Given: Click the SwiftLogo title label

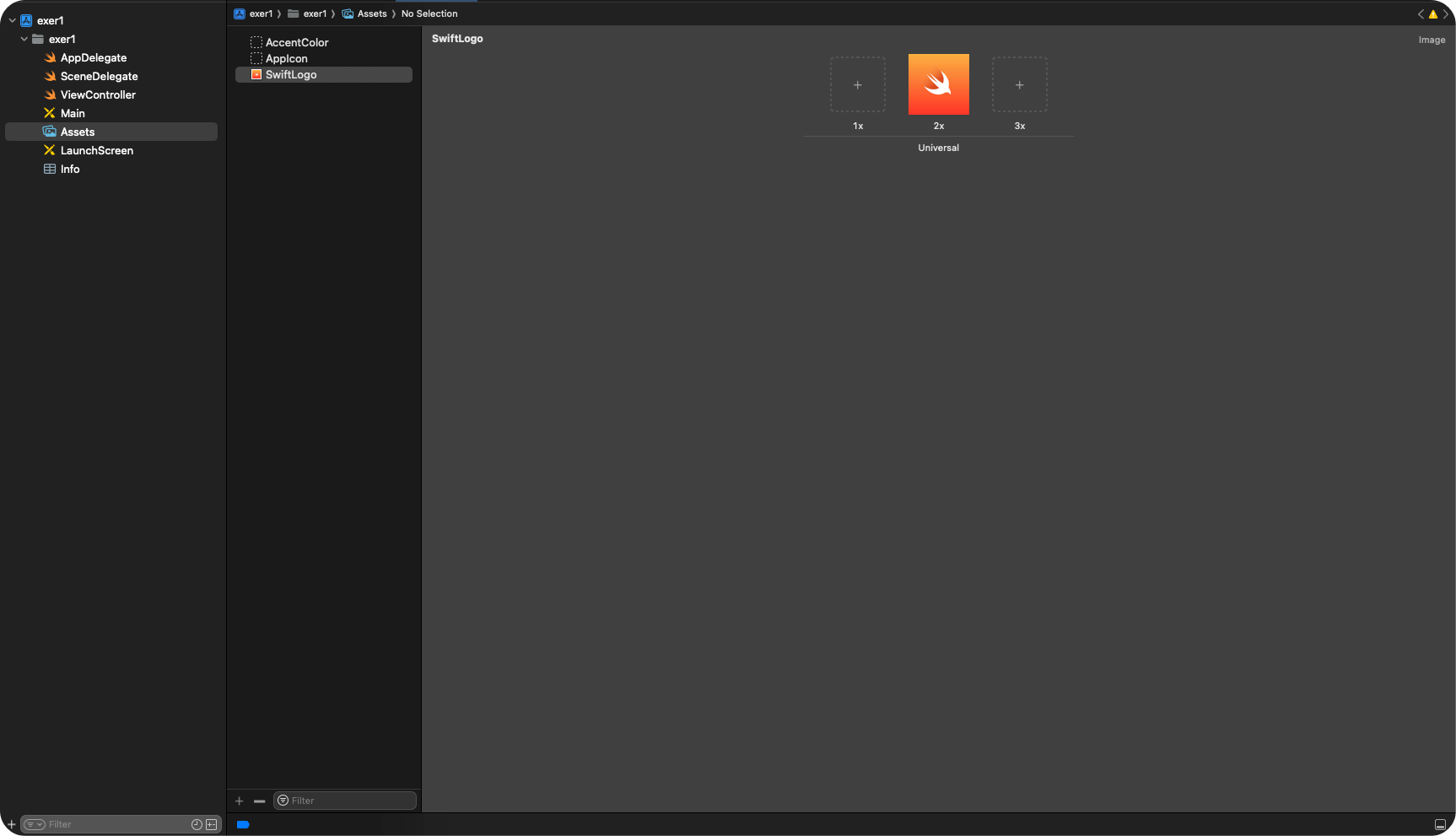Looking at the screenshot, I should point(457,39).
